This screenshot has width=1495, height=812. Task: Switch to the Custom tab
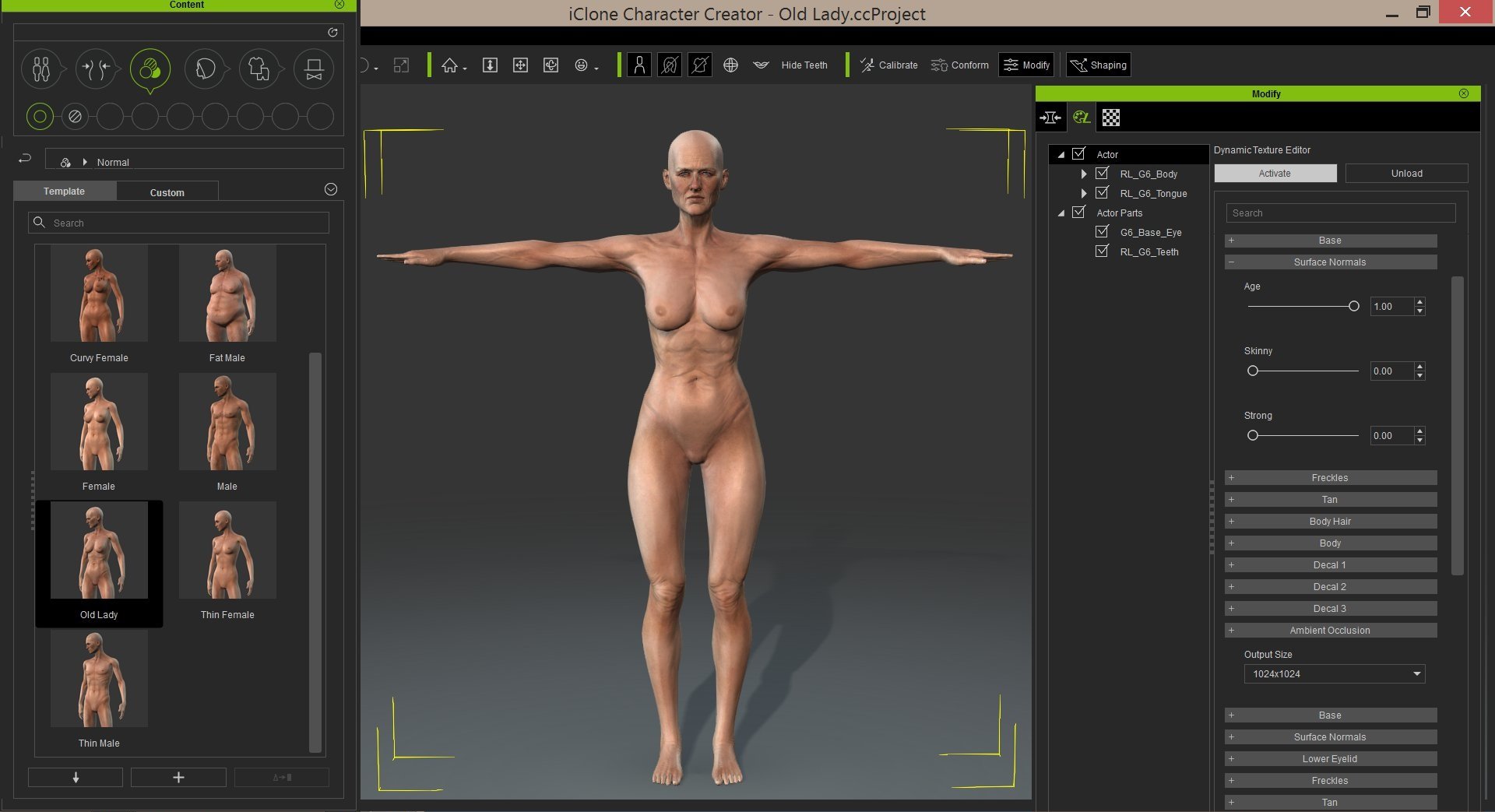click(x=167, y=192)
